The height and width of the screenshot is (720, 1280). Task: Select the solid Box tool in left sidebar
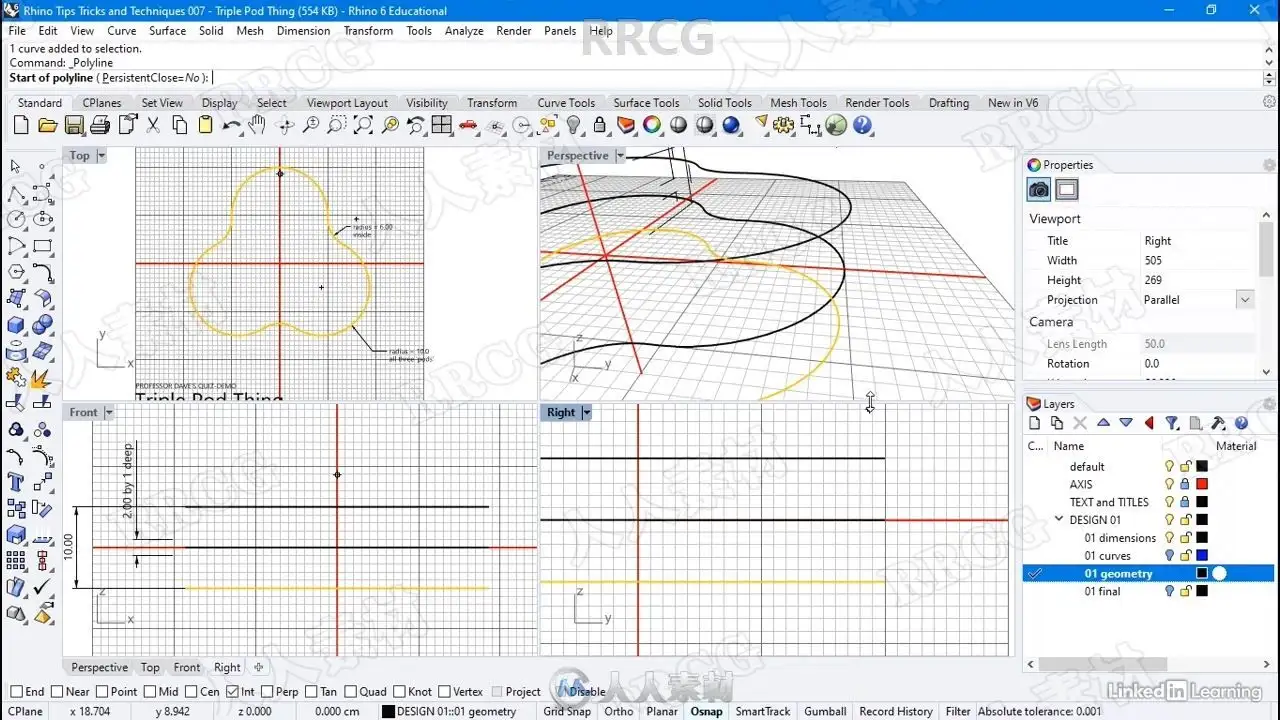(x=16, y=325)
